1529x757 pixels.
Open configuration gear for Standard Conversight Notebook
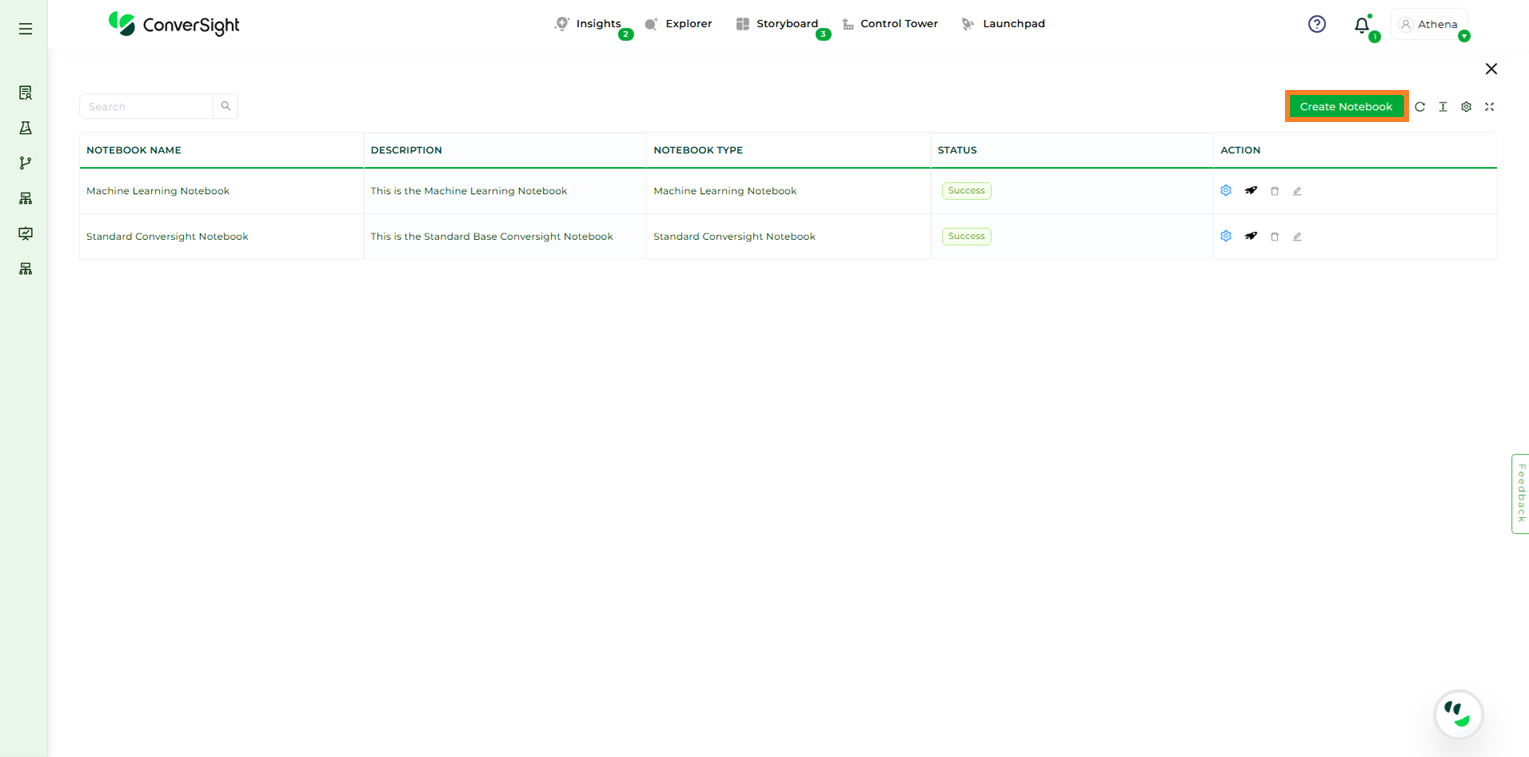(x=1226, y=236)
